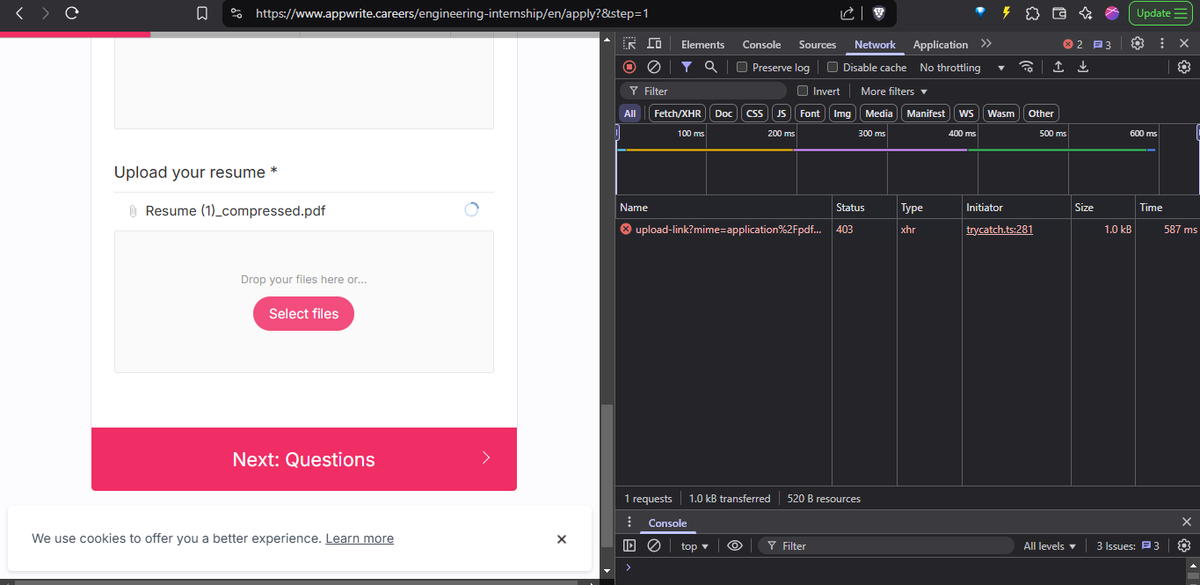Reload the page with the browser refresh icon
1200x585 pixels.
point(71,13)
